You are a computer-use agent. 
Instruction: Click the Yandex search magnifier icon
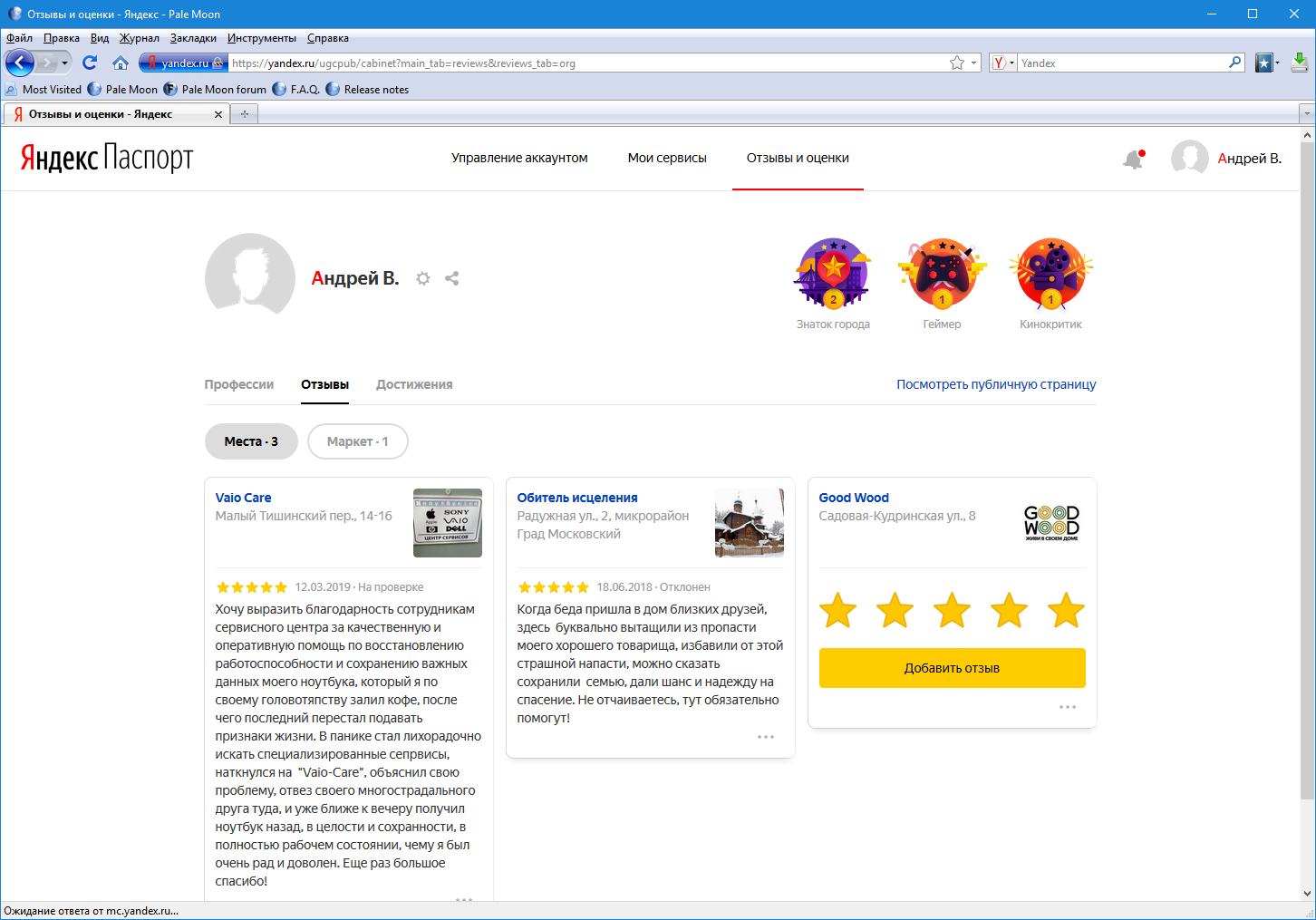1234,63
